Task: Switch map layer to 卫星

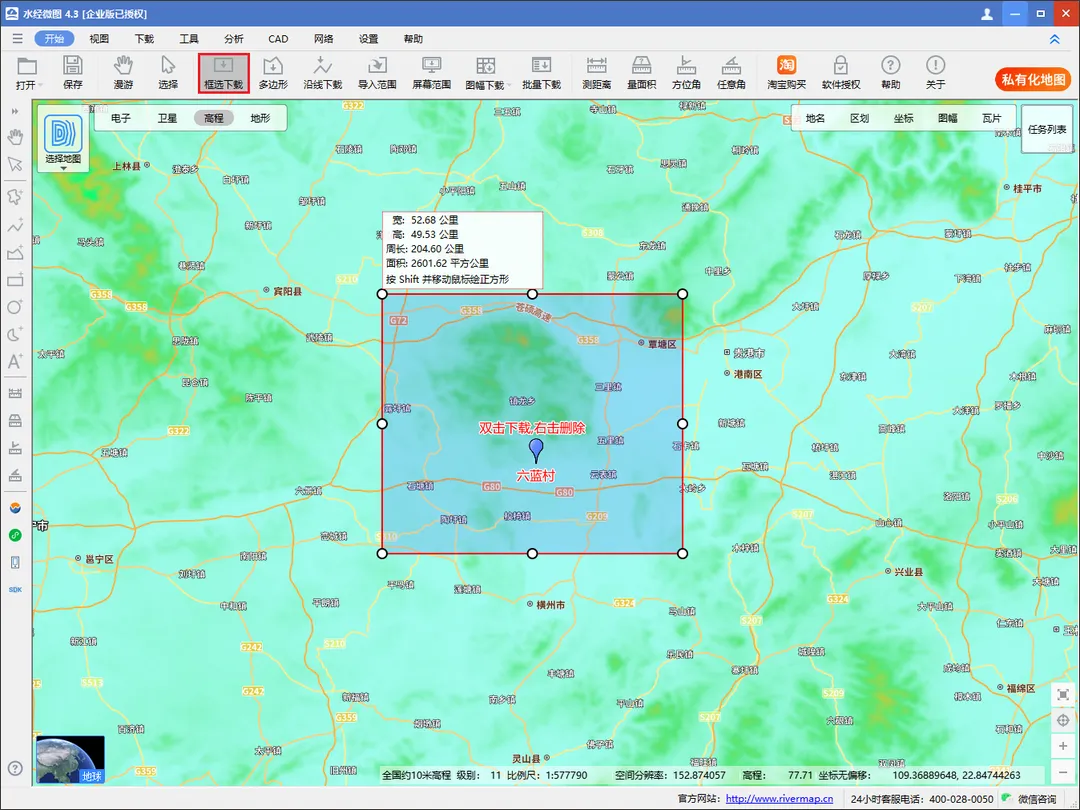Action: pos(167,118)
